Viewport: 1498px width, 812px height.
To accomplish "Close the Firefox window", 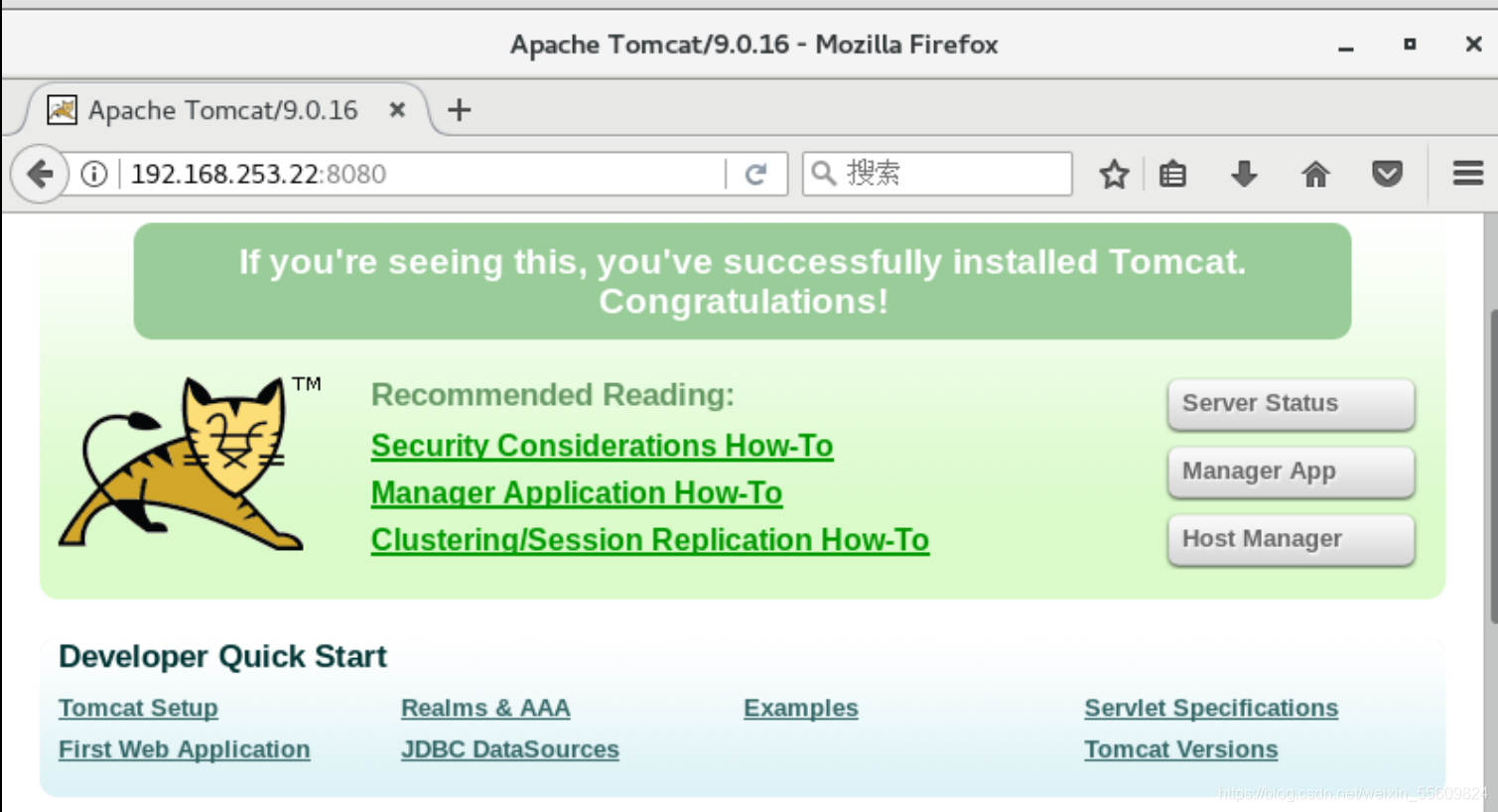I will 1473,44.
